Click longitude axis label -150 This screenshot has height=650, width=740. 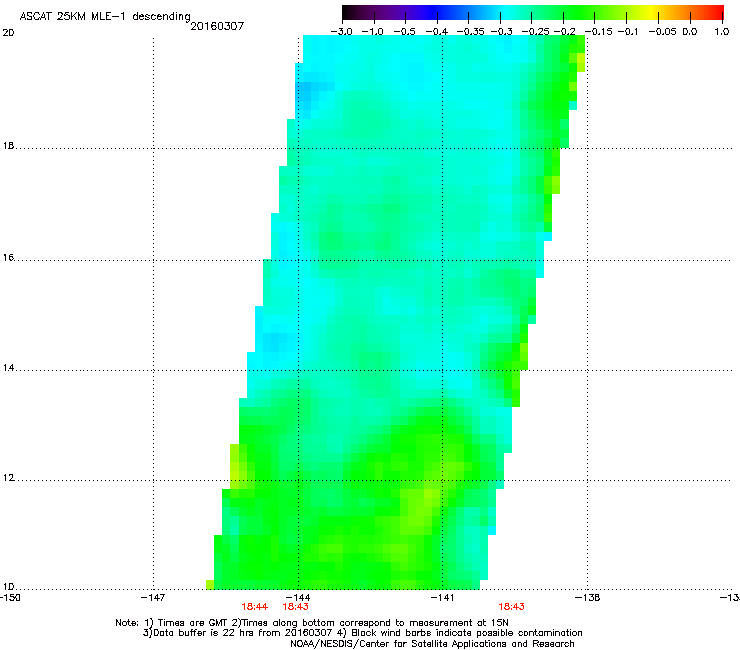pyautogui.click(x=10, y=598)
